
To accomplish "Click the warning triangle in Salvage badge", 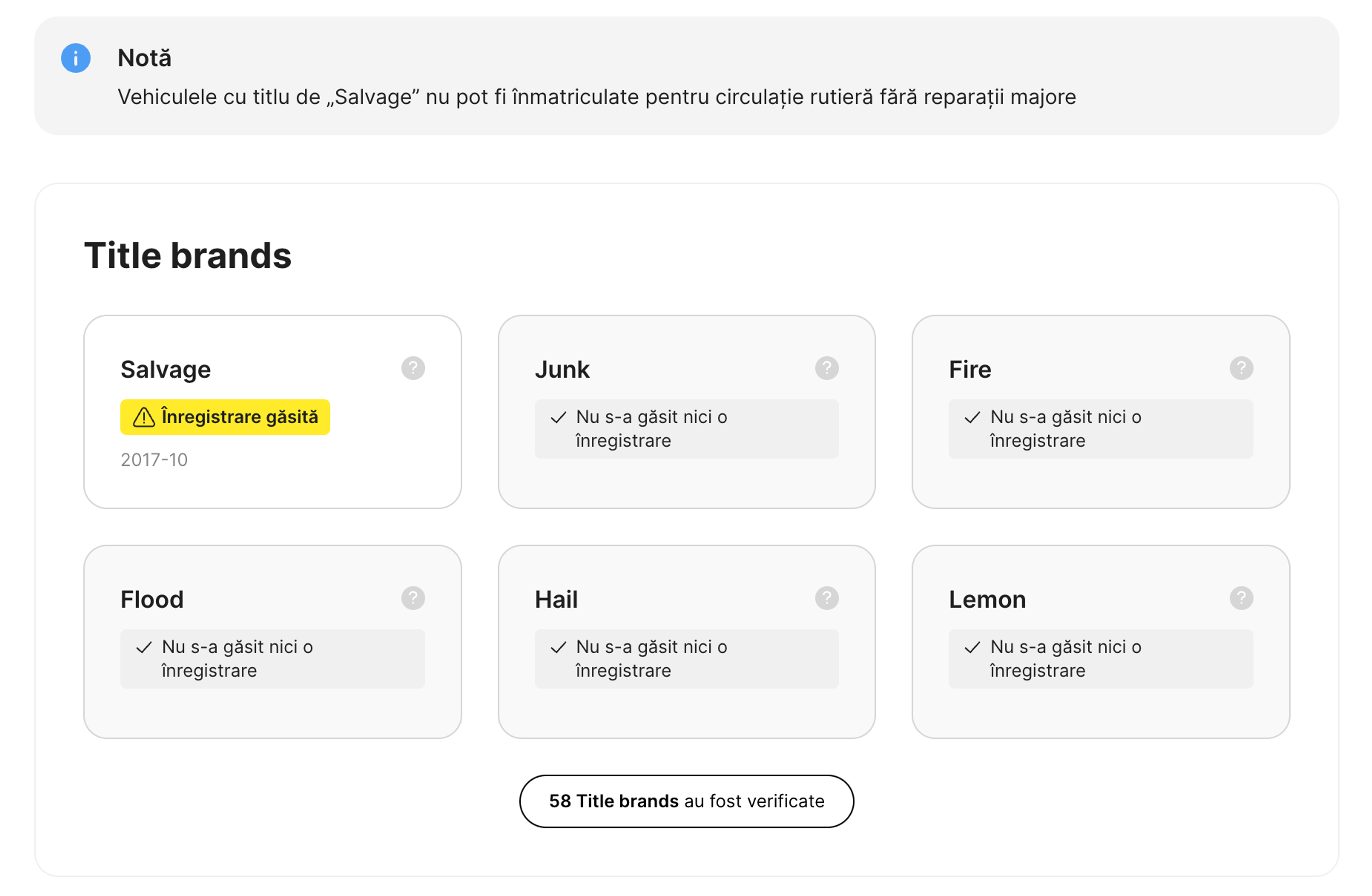I will click(144, 417).
